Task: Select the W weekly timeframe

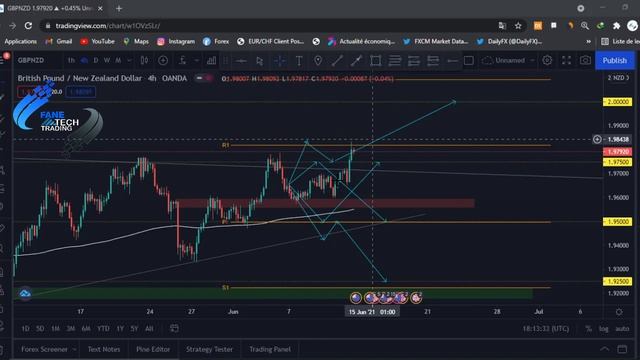Action: click(x=107, y=60)
